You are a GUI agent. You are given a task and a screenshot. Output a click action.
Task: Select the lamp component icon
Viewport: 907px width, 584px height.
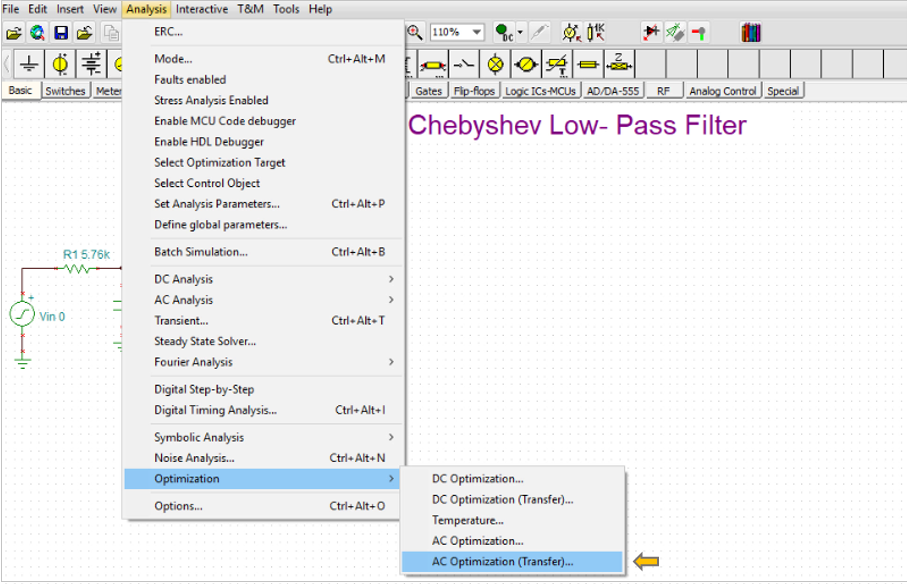(x=495, y=64)
